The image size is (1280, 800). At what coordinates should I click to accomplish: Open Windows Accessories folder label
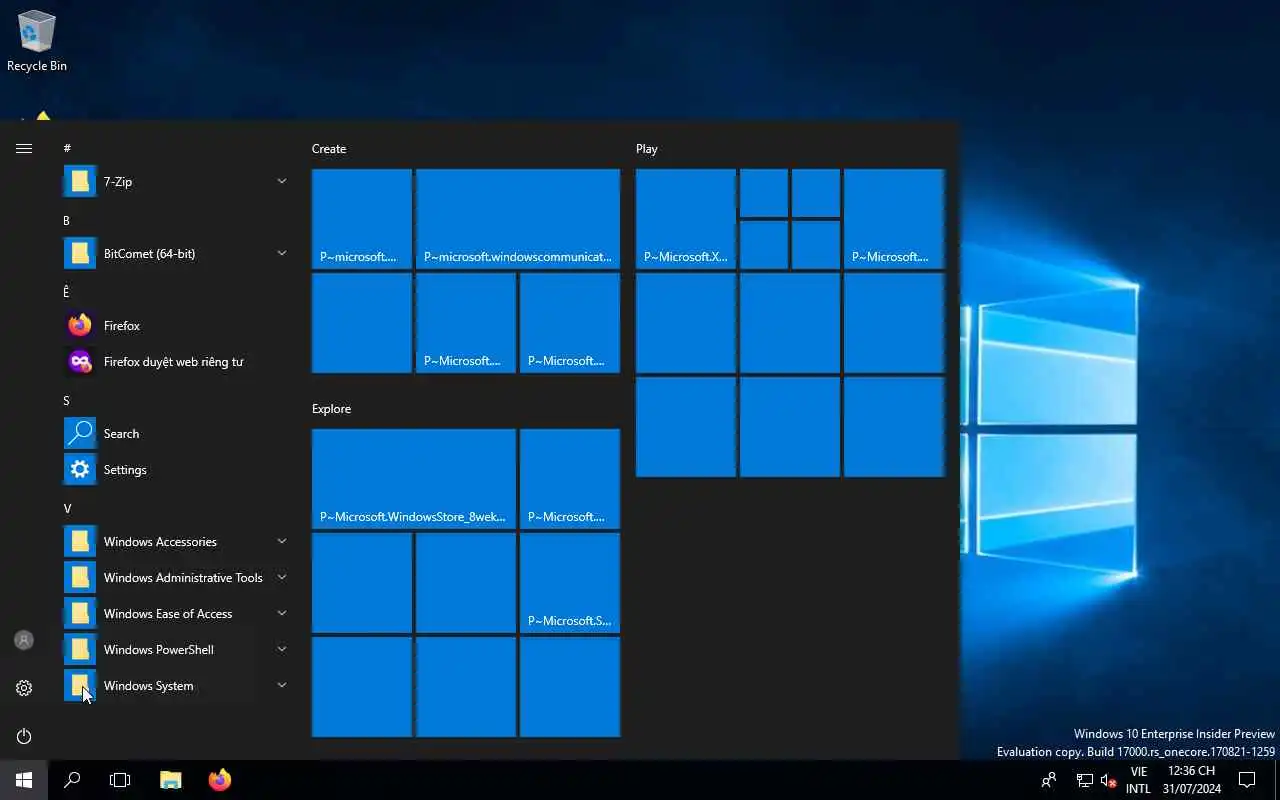(160, 541)
